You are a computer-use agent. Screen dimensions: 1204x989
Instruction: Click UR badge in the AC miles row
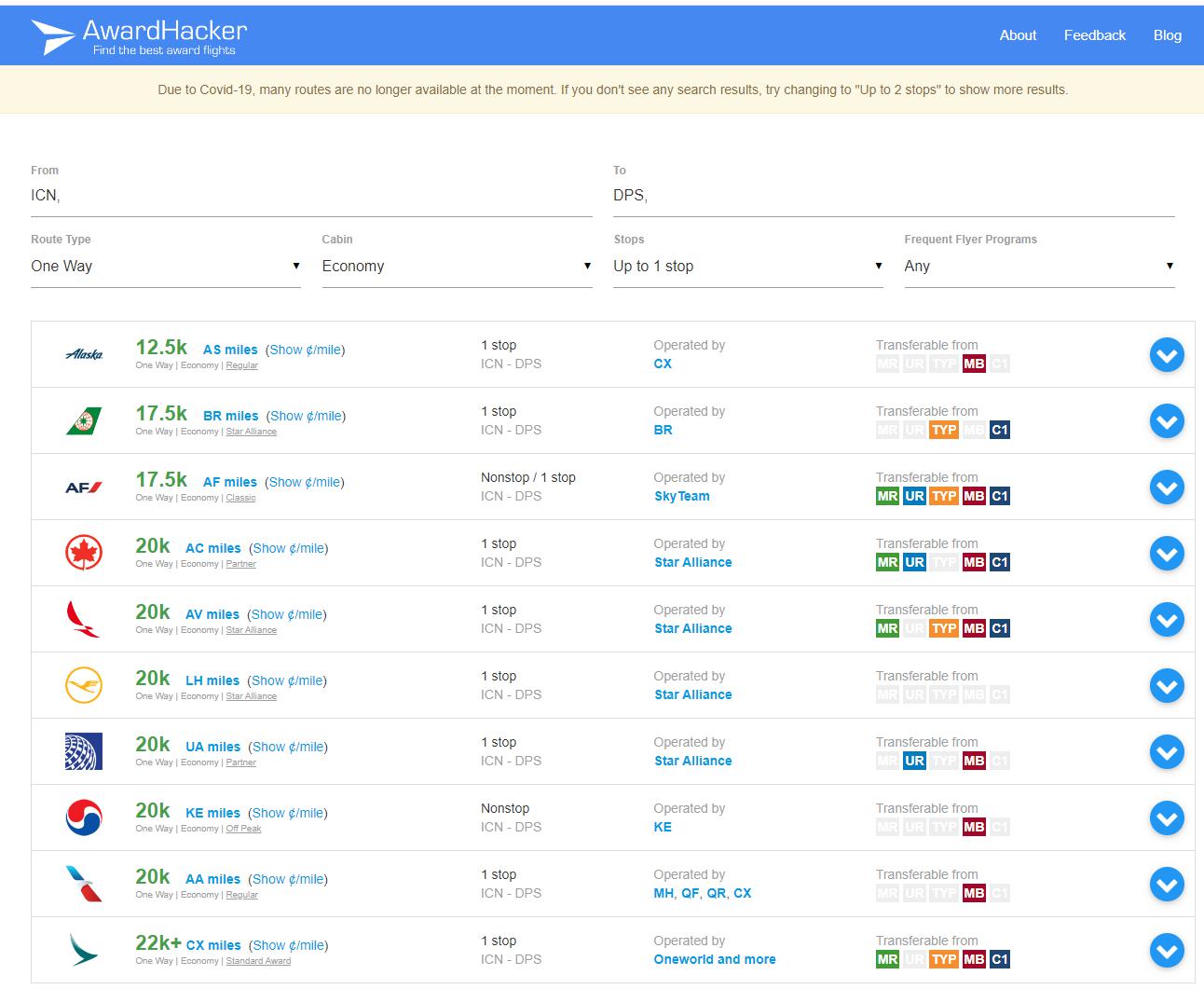tap(915, 562)
